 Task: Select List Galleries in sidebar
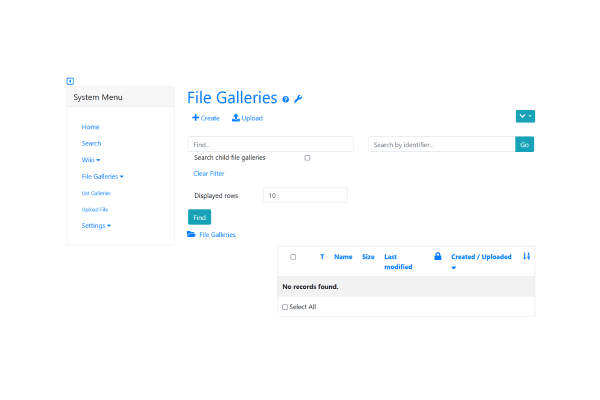96,193
